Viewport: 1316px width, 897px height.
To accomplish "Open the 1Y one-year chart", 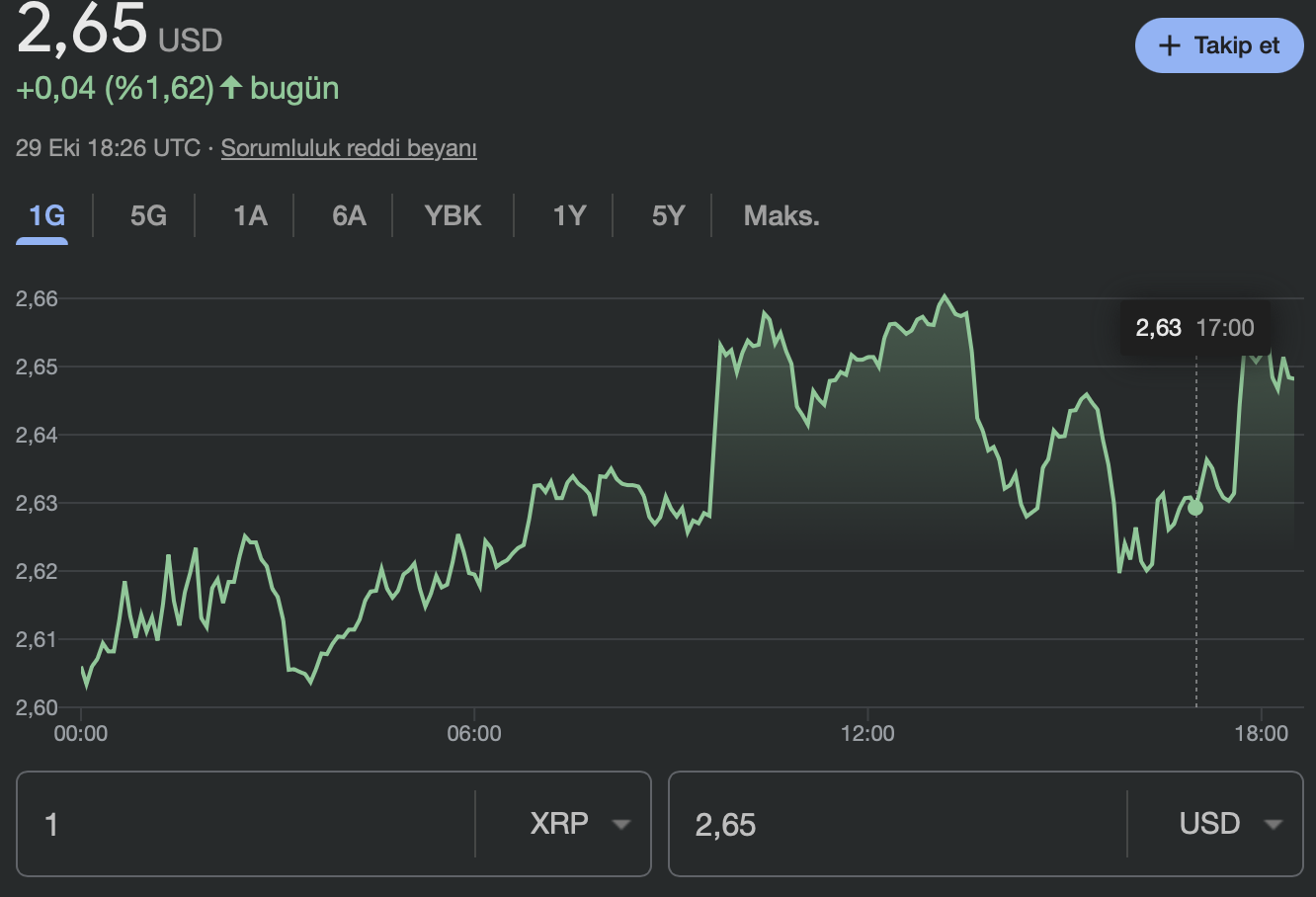I will [x=570, y=215].
